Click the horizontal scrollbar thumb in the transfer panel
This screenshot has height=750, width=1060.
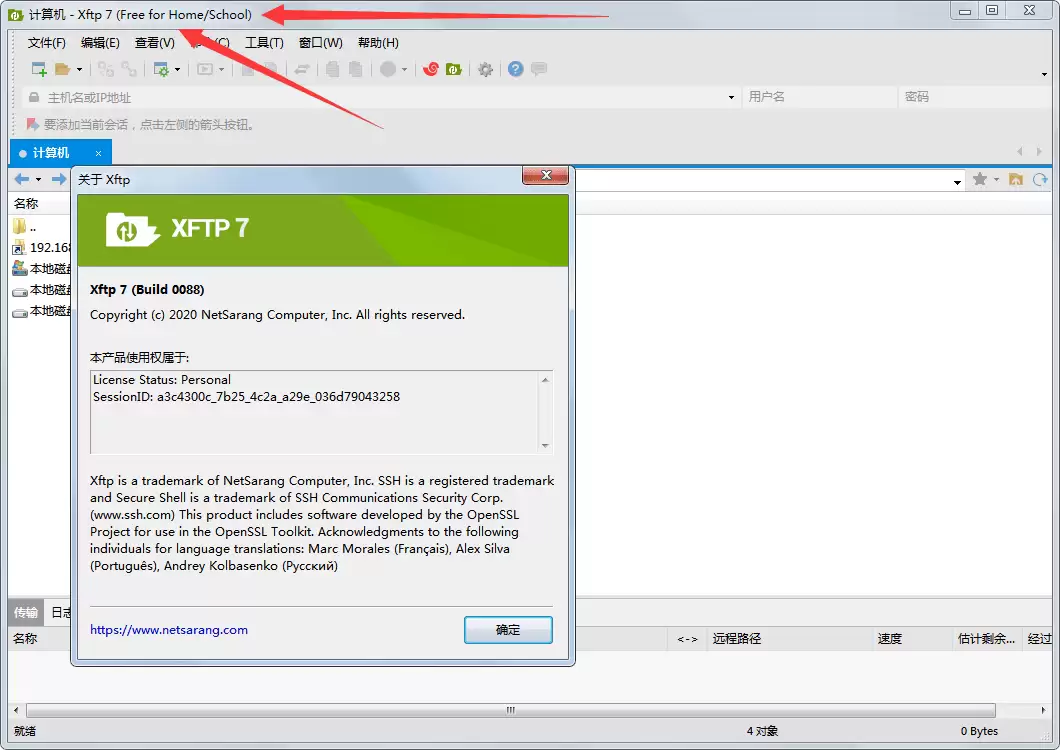(x=510, y=710)
